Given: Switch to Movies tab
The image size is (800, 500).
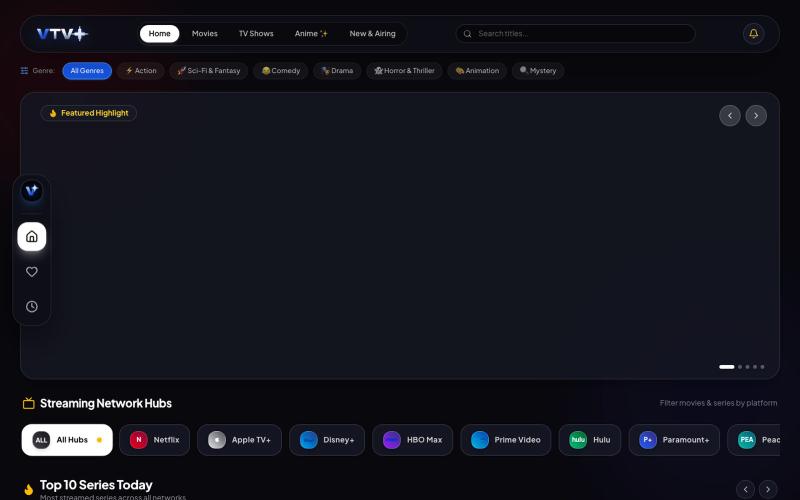Looking at the screenshot, I should click(205, 34).
